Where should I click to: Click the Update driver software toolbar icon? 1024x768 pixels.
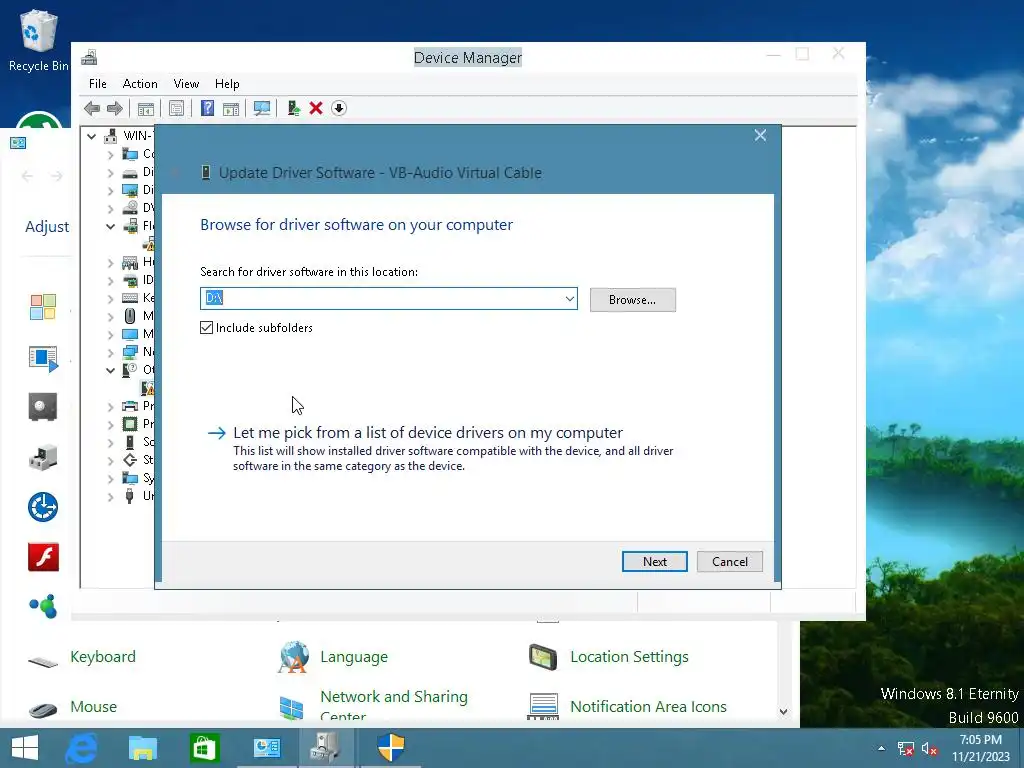(x=293, y=108)
